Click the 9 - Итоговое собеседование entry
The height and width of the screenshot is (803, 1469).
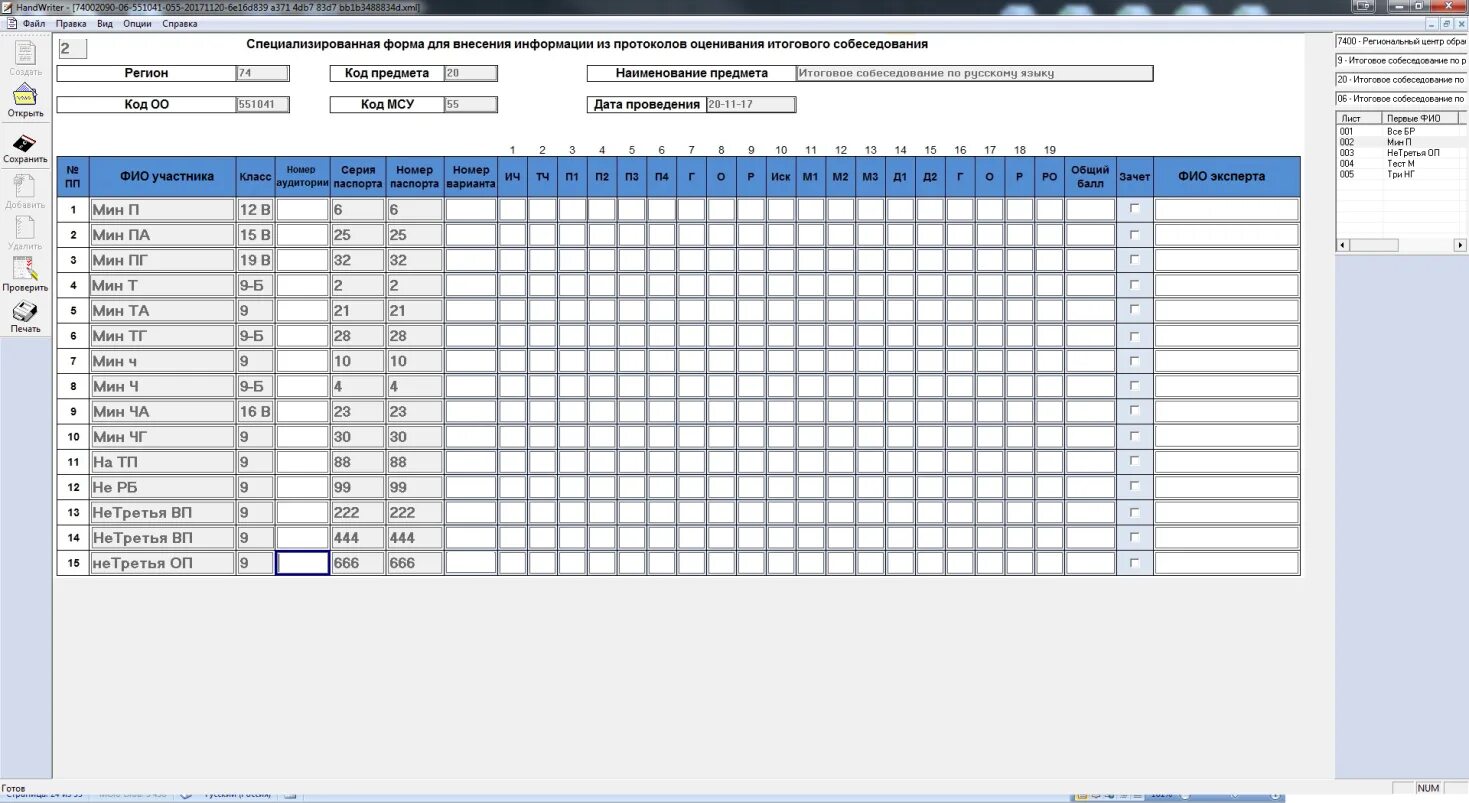pos(1401,60)
